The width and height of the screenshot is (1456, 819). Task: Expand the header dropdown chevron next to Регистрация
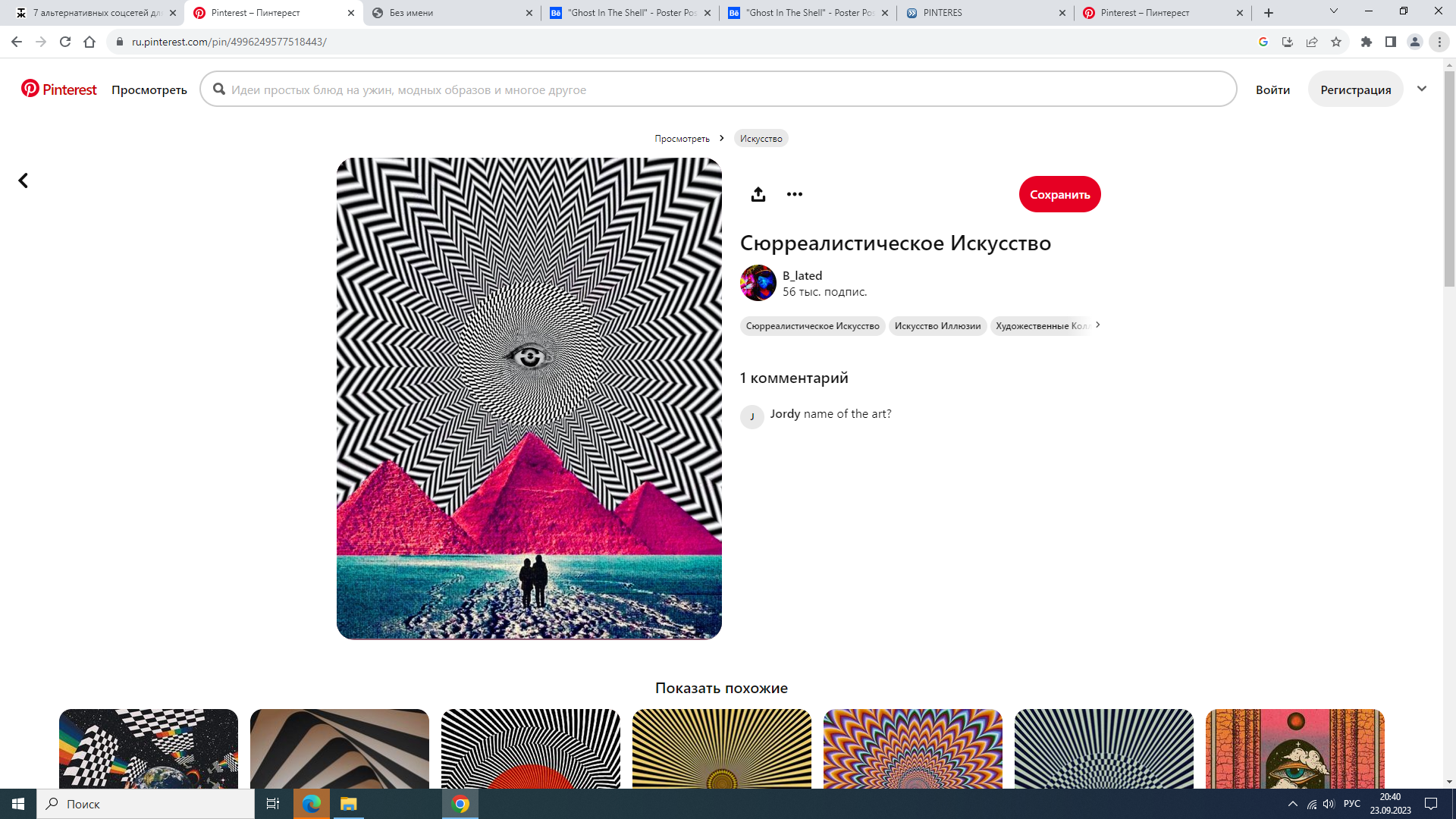(1422, 89)
